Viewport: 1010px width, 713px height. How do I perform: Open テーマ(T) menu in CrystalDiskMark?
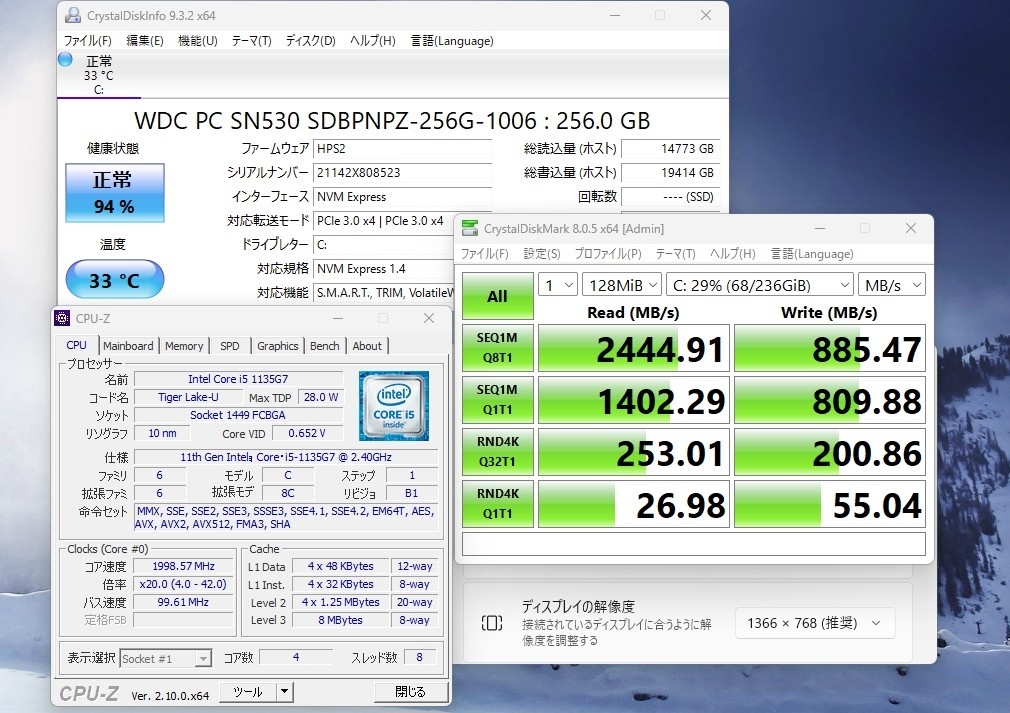pos(676,254)
